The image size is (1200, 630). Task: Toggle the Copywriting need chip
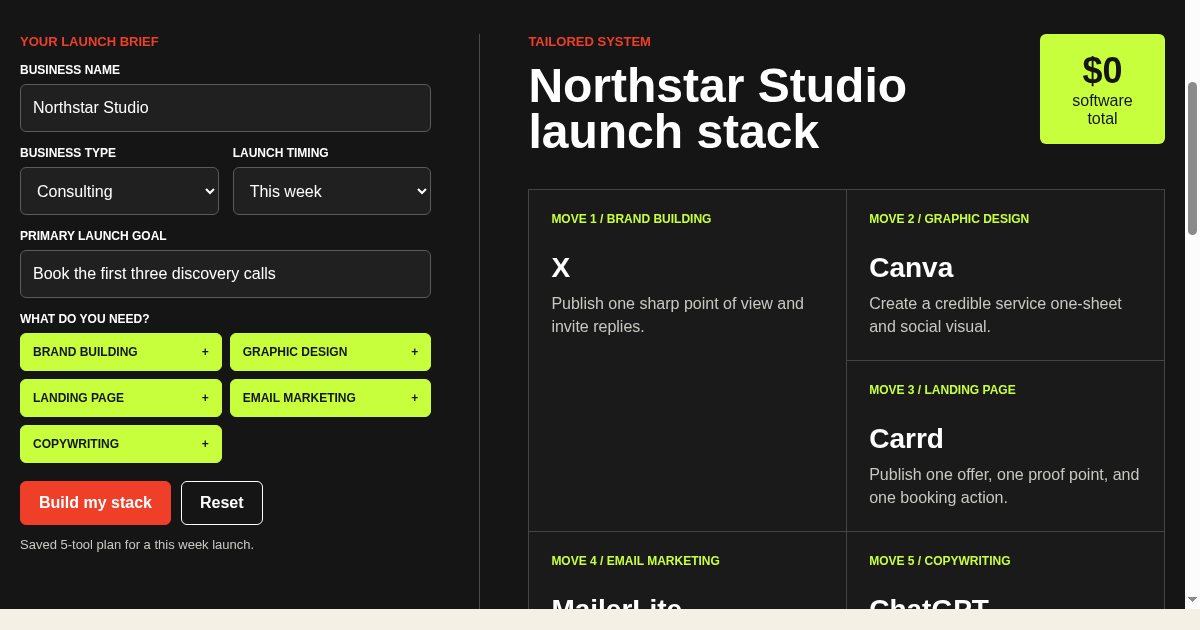pyautogui.click(x=121, y=444)
